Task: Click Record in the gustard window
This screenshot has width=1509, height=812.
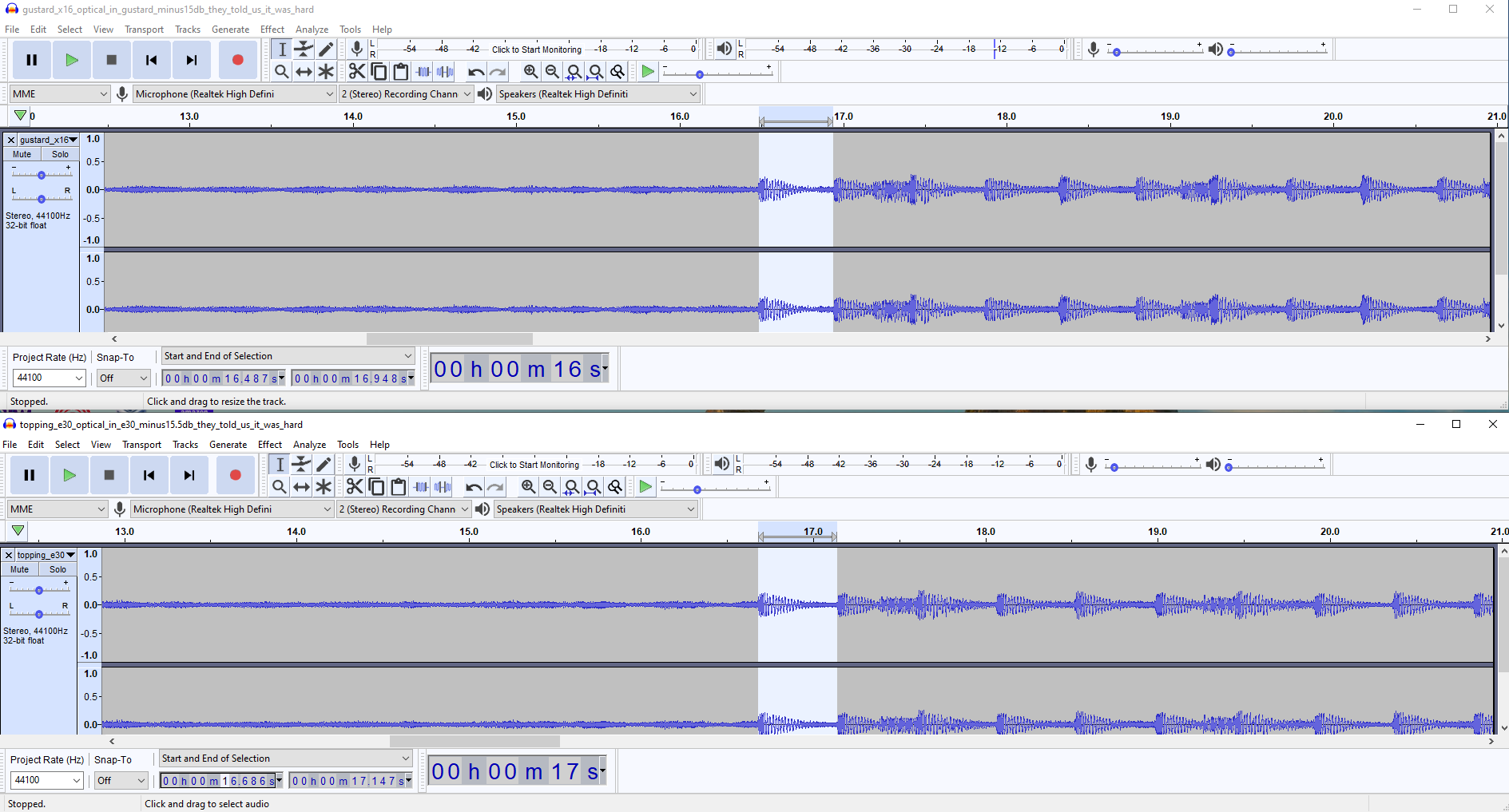Action: coord(237,60)
